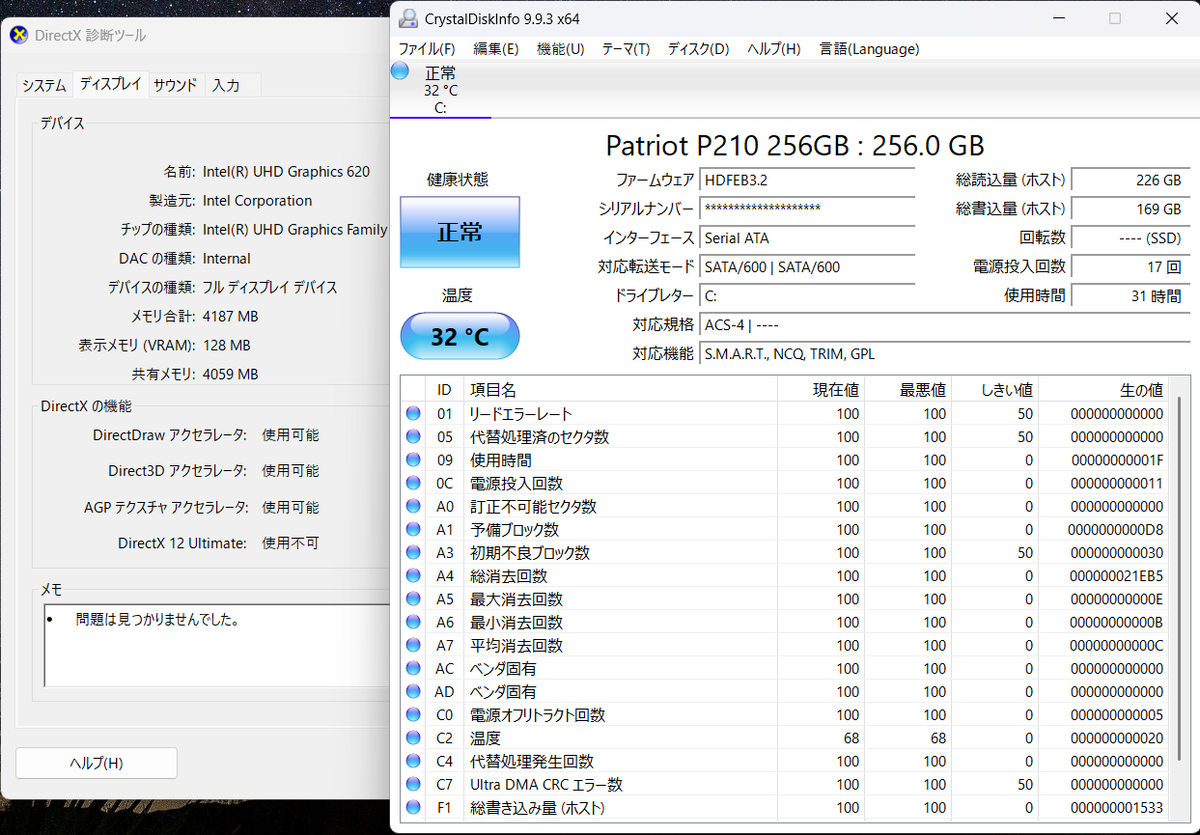Click the firmware field HDFEB3.2
The width and height of the screenshot is (1200, 835).
[x=807, y=180]
